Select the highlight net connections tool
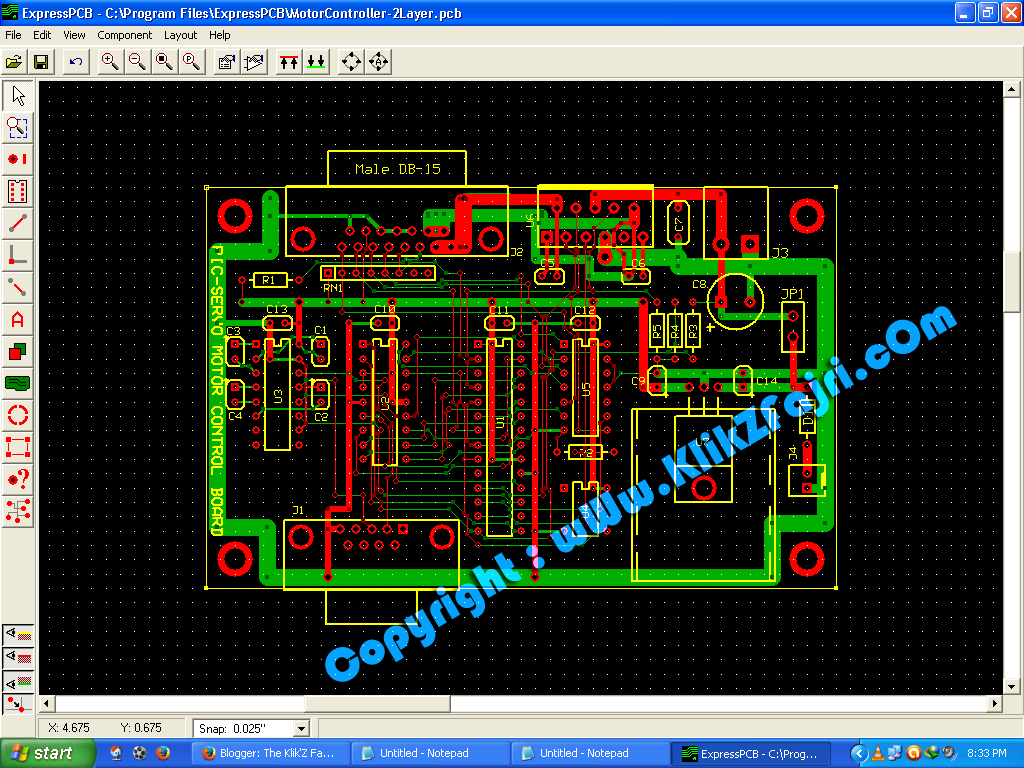The width and height of the screenshot is (1024, 768). click(18, 511)
